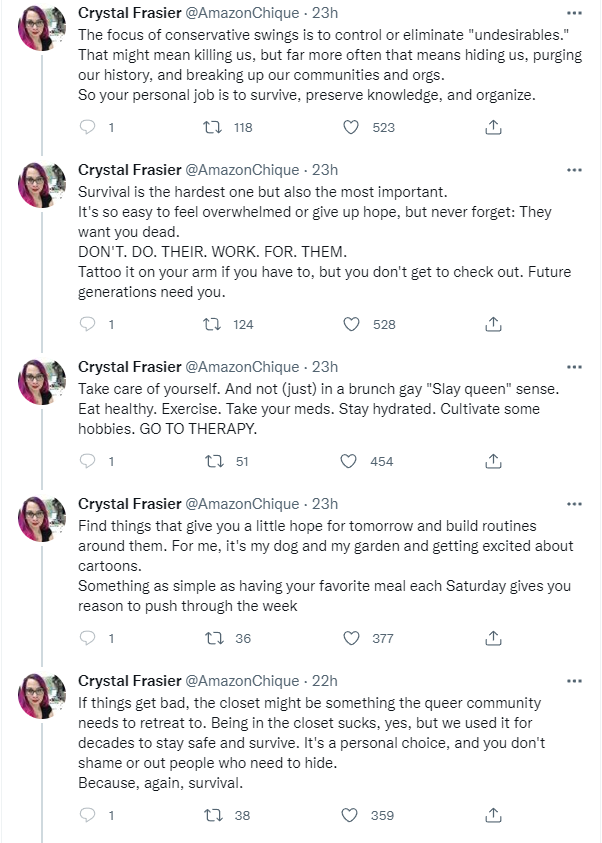Retweet the 'Survival is the hardest' tweet

212,324
